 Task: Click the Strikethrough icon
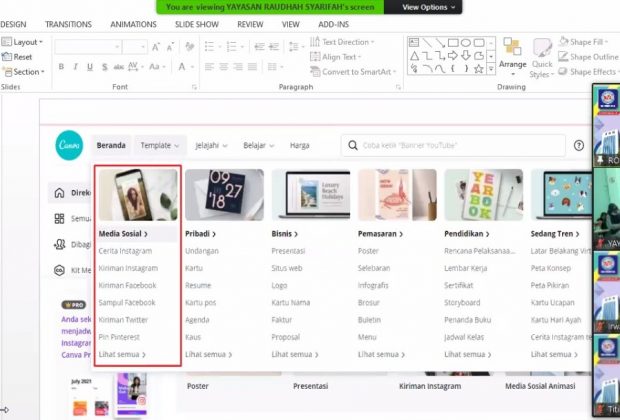pos(118,67)
